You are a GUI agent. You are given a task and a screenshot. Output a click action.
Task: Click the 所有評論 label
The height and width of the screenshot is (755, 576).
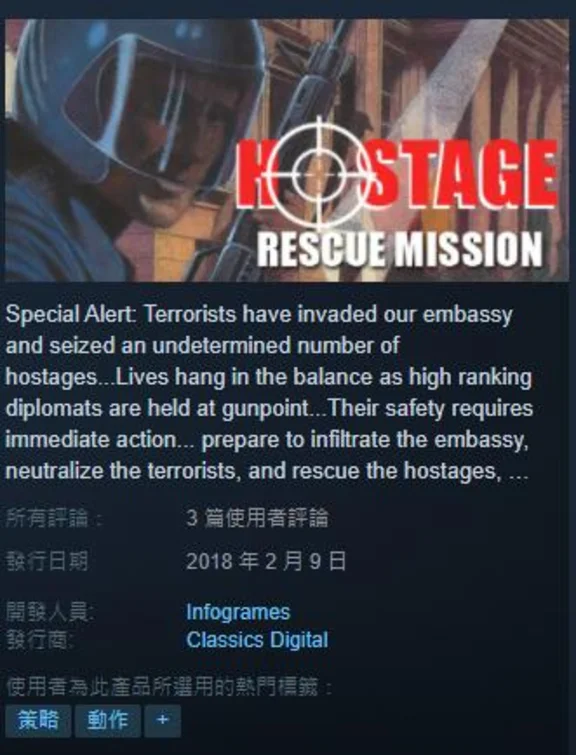(x=54, y=519)
